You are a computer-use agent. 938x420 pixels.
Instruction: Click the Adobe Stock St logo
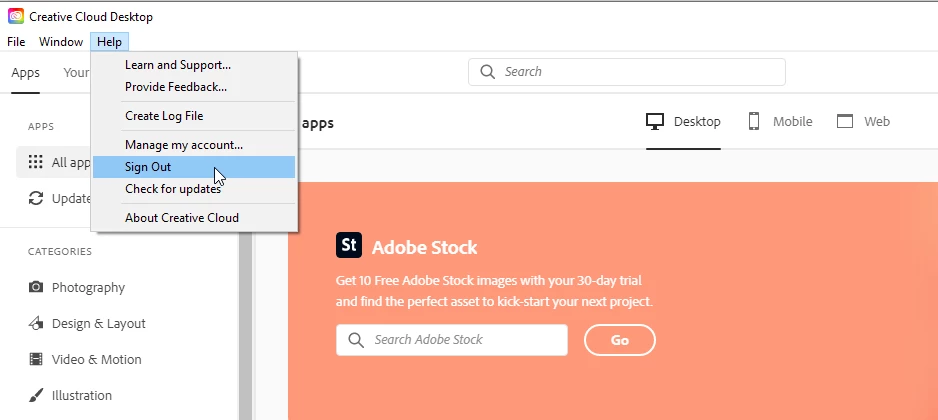click(x=349, y=245)
